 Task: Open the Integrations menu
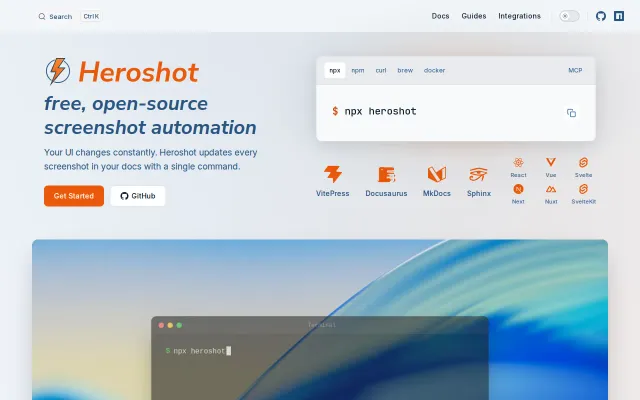[519, 16]
